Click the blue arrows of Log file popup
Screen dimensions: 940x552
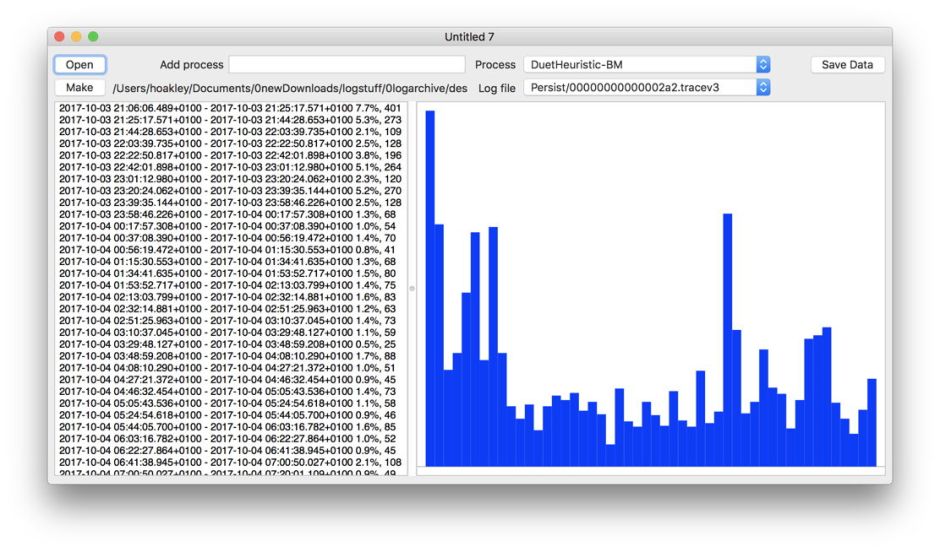coord(764,88)
